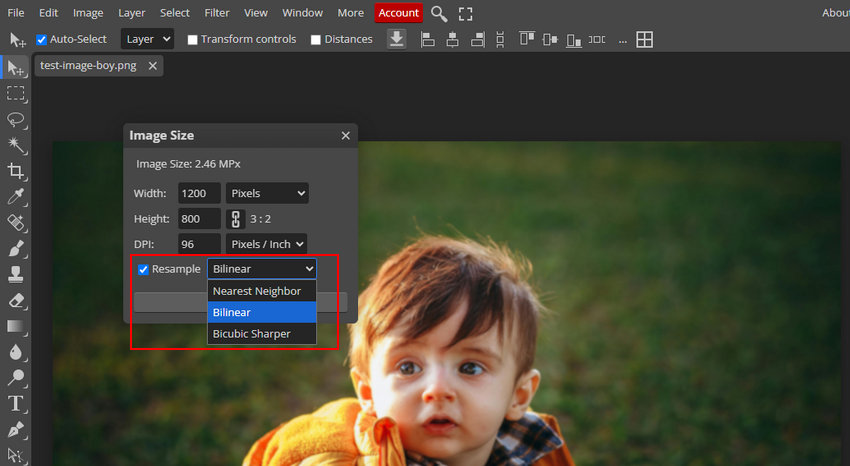The width and height of the screenshot is (850, 466).
Task: Click the distribute horizontal spacing icon
Action: click(597, 39)
